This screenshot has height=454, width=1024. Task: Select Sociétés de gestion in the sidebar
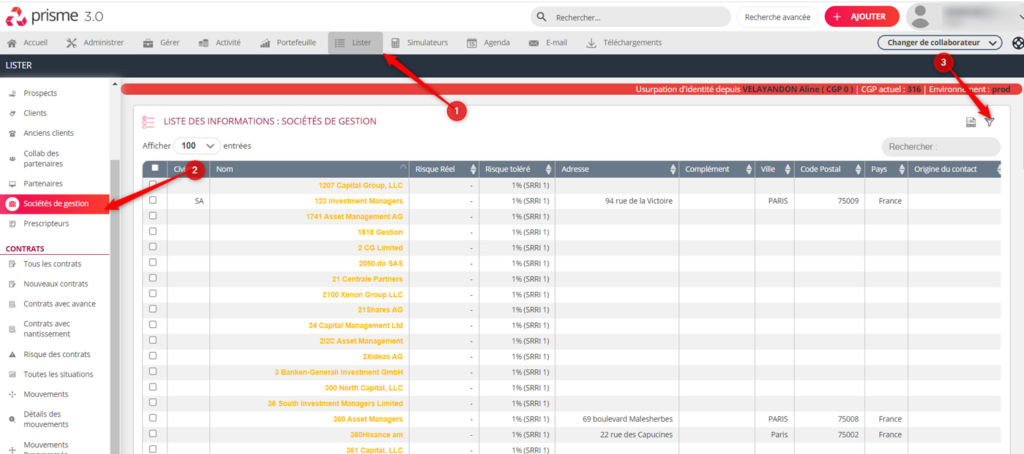[x=56, y=204]
